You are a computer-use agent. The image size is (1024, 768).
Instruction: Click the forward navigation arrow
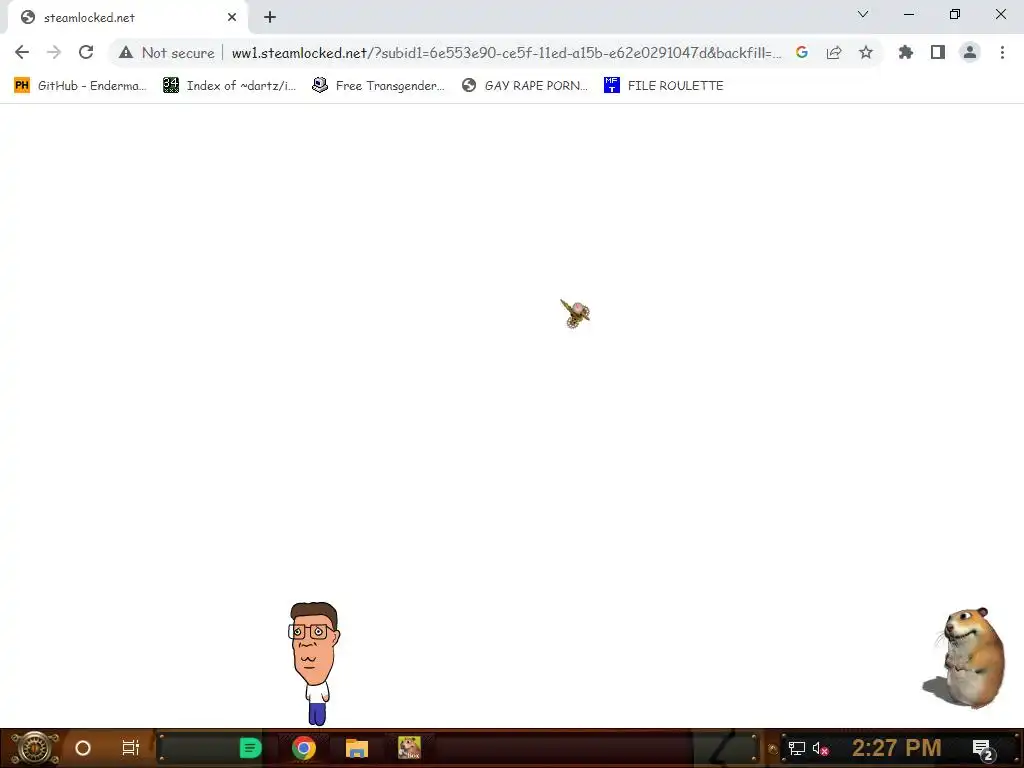tap(54, 52)
